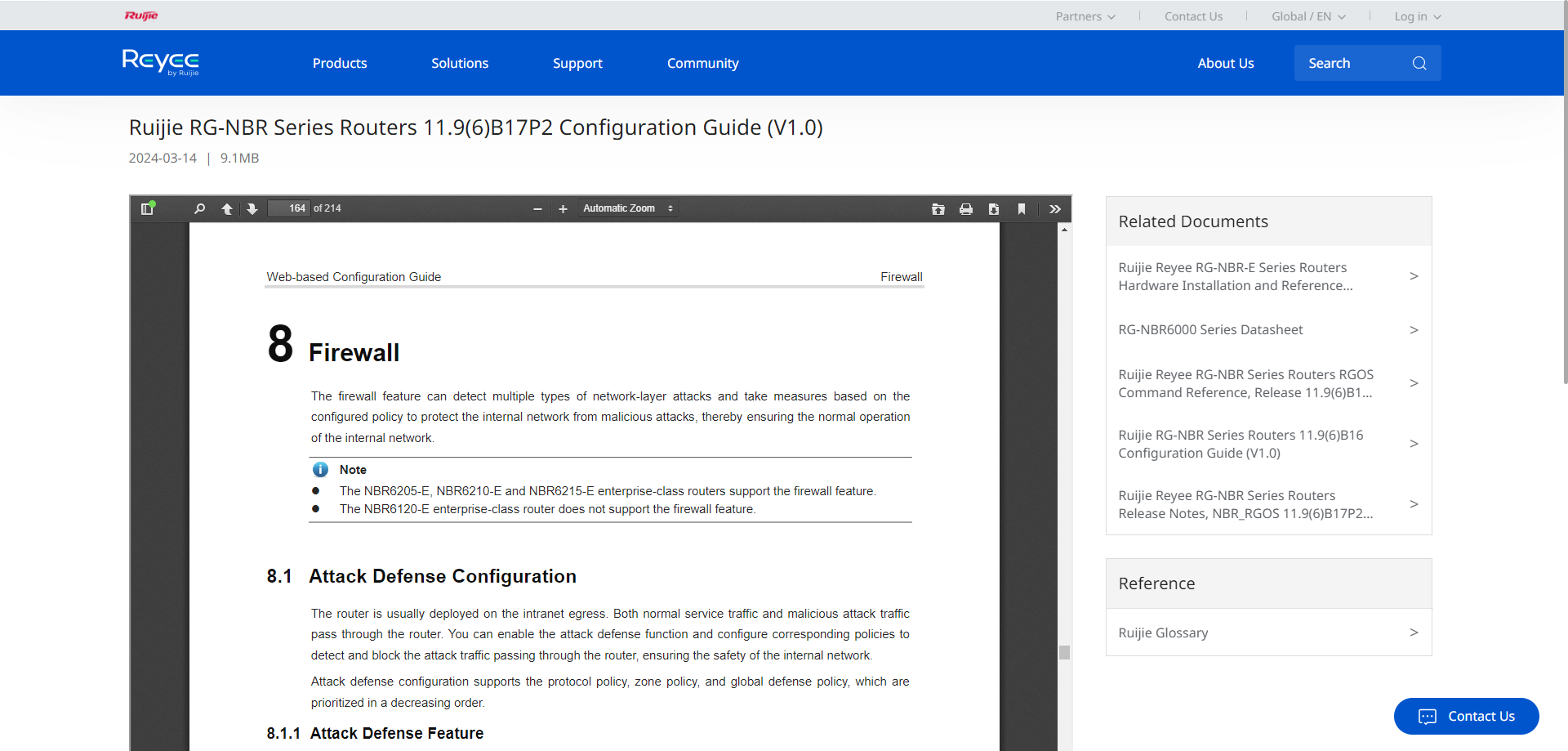1568x751 pixels.
Task: Toggle the PDF viewer sidebar
Action: (x=147, y=208)
